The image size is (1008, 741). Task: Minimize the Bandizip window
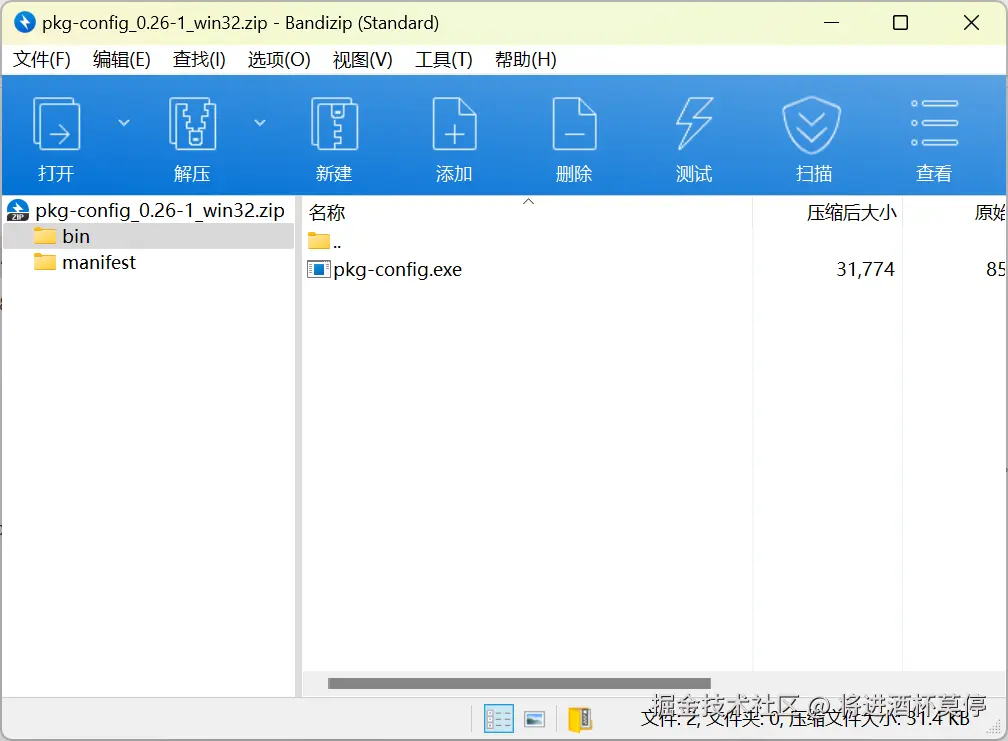point(832,22)
